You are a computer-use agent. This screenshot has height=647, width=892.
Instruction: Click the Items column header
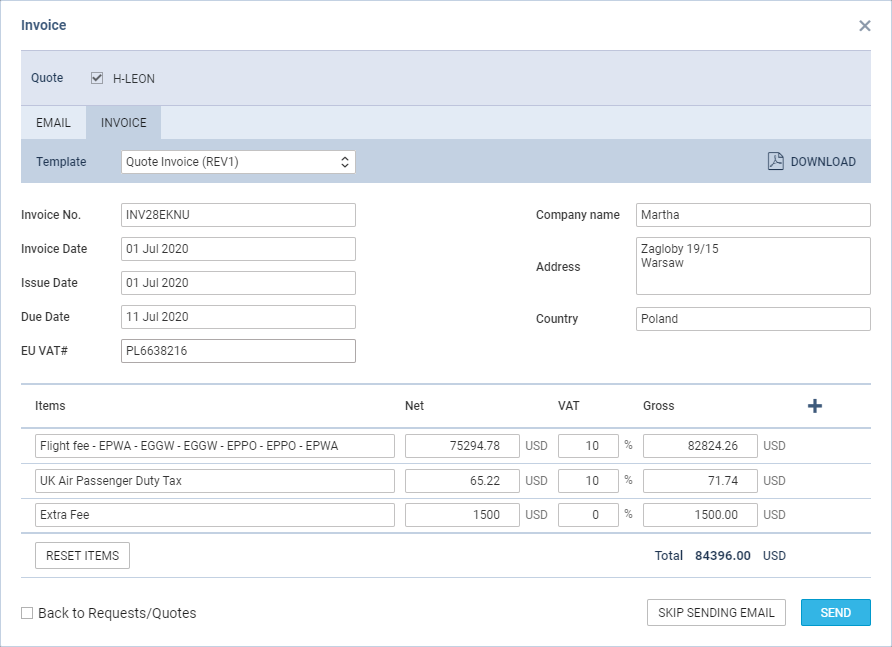point(50,406)
